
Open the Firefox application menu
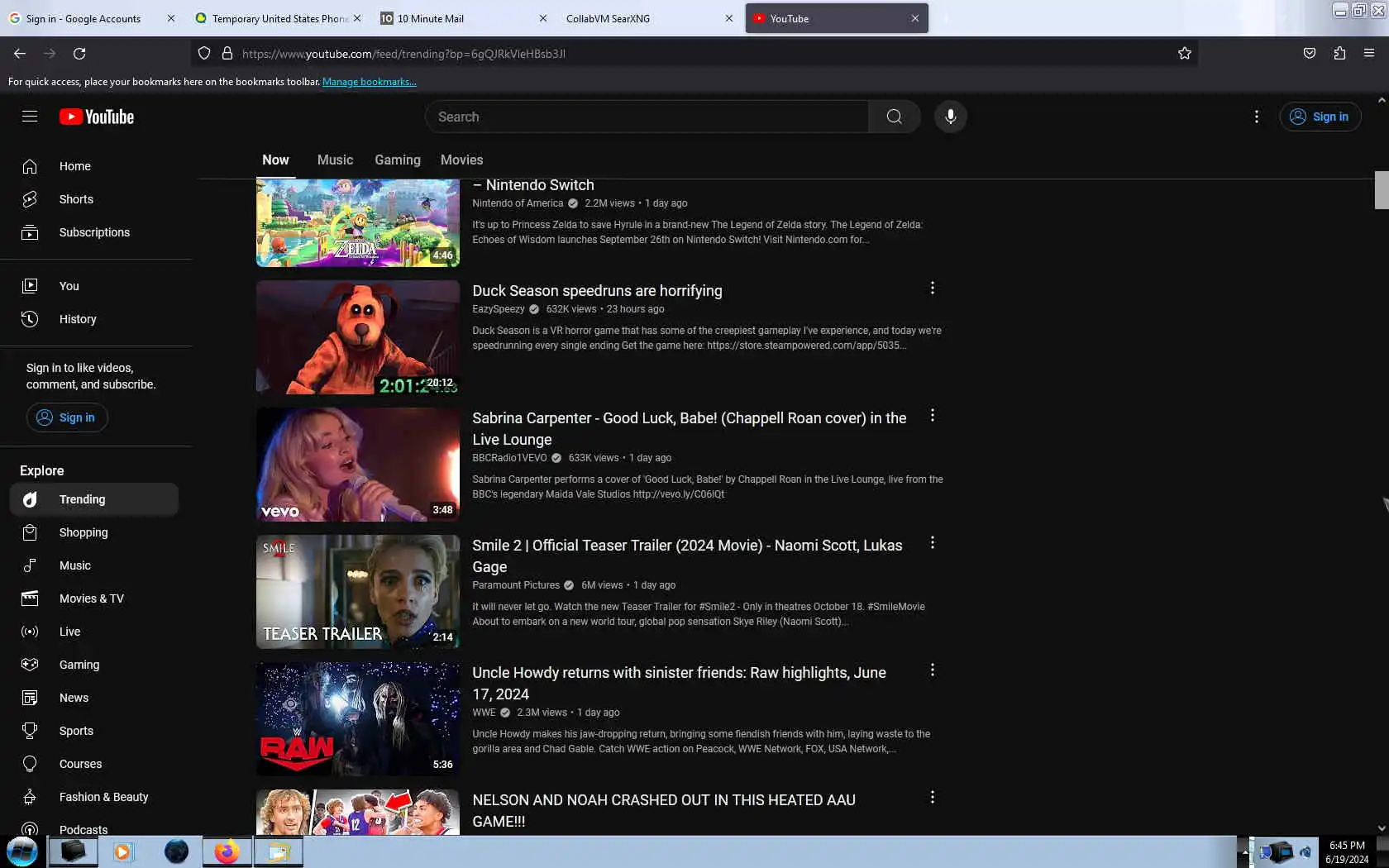(x=1369, y=54)
